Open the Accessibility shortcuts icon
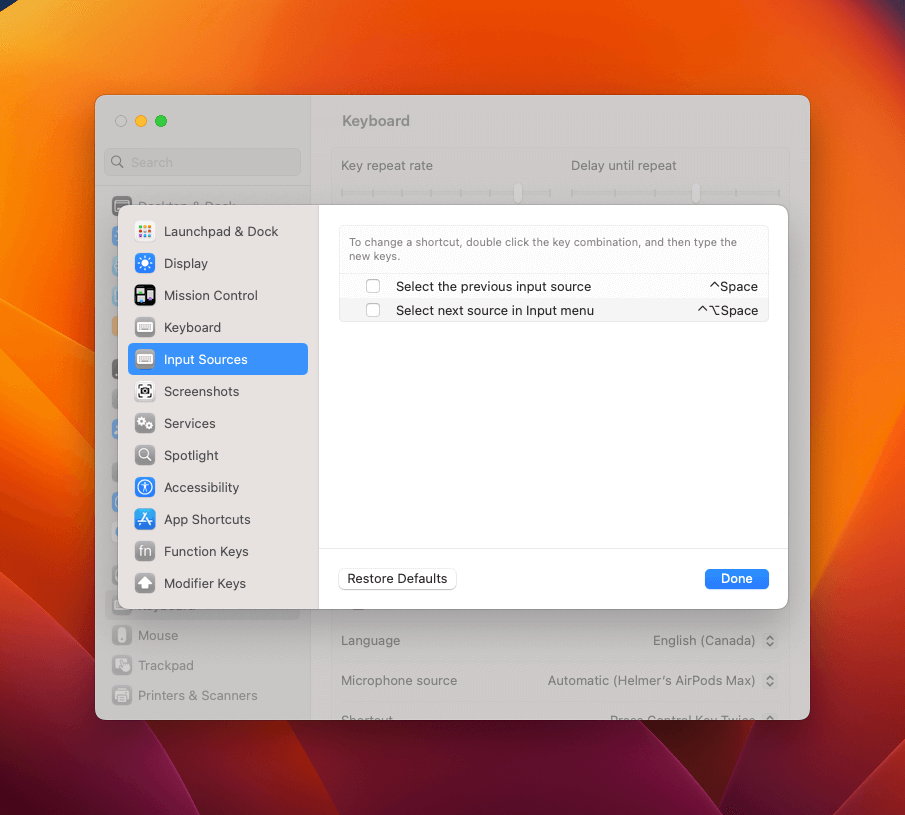 pyautogui.click(x=145, y=488)
